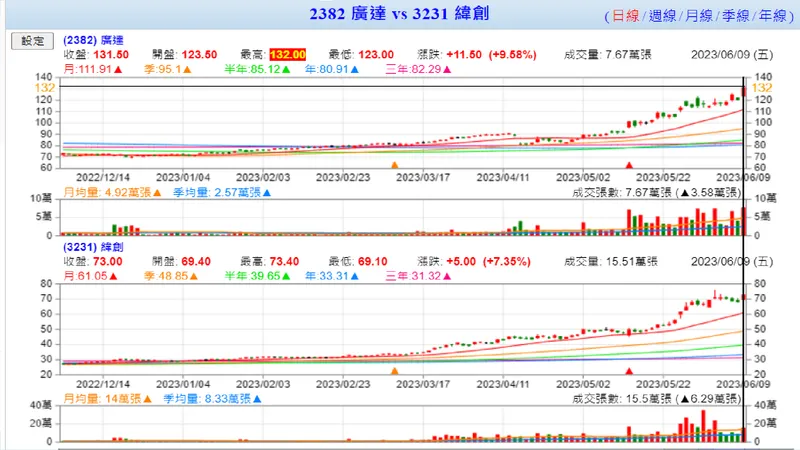The height and width of the screenshot is (450, 800).
Task: Click 緯創 change +5.00 (+7.35%)
Action: click(x=488, y=261)
